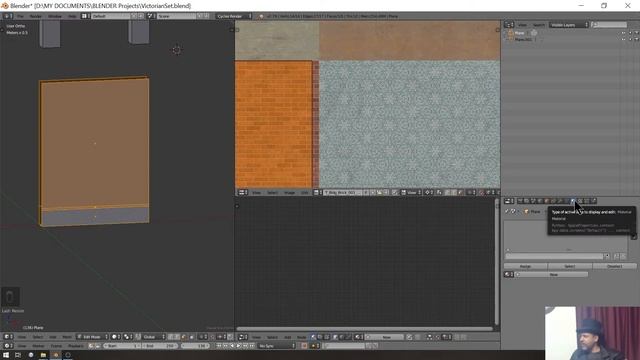Click the Bldg_Brick image name field
This screenshot has height=360, width=640.
(341, 192)
